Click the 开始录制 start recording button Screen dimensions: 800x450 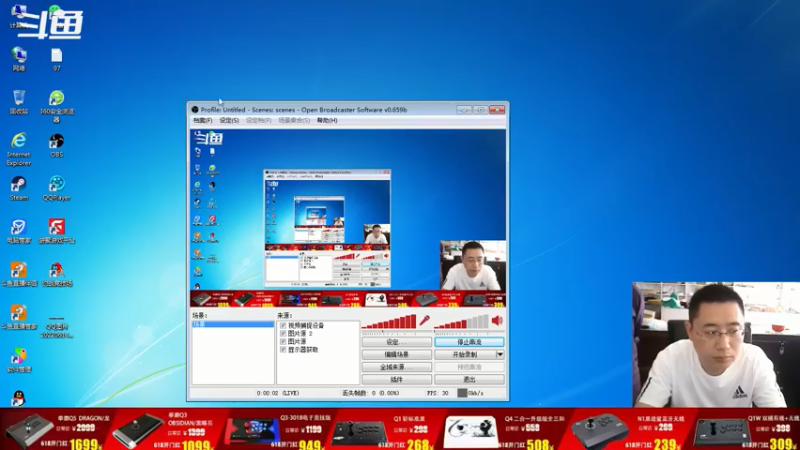tap(465, 354)
